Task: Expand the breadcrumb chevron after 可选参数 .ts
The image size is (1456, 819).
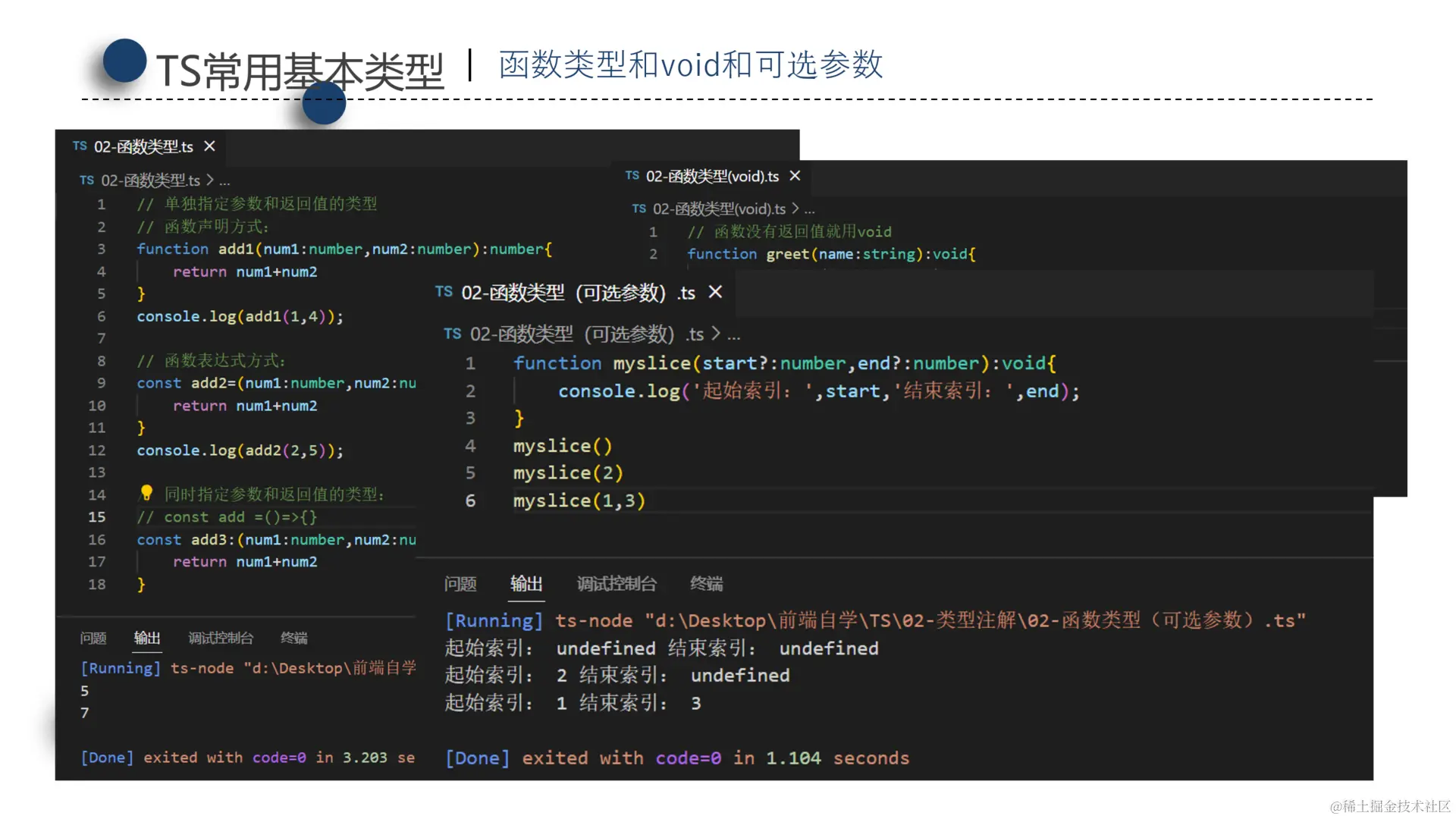Action: click(715, 334)
